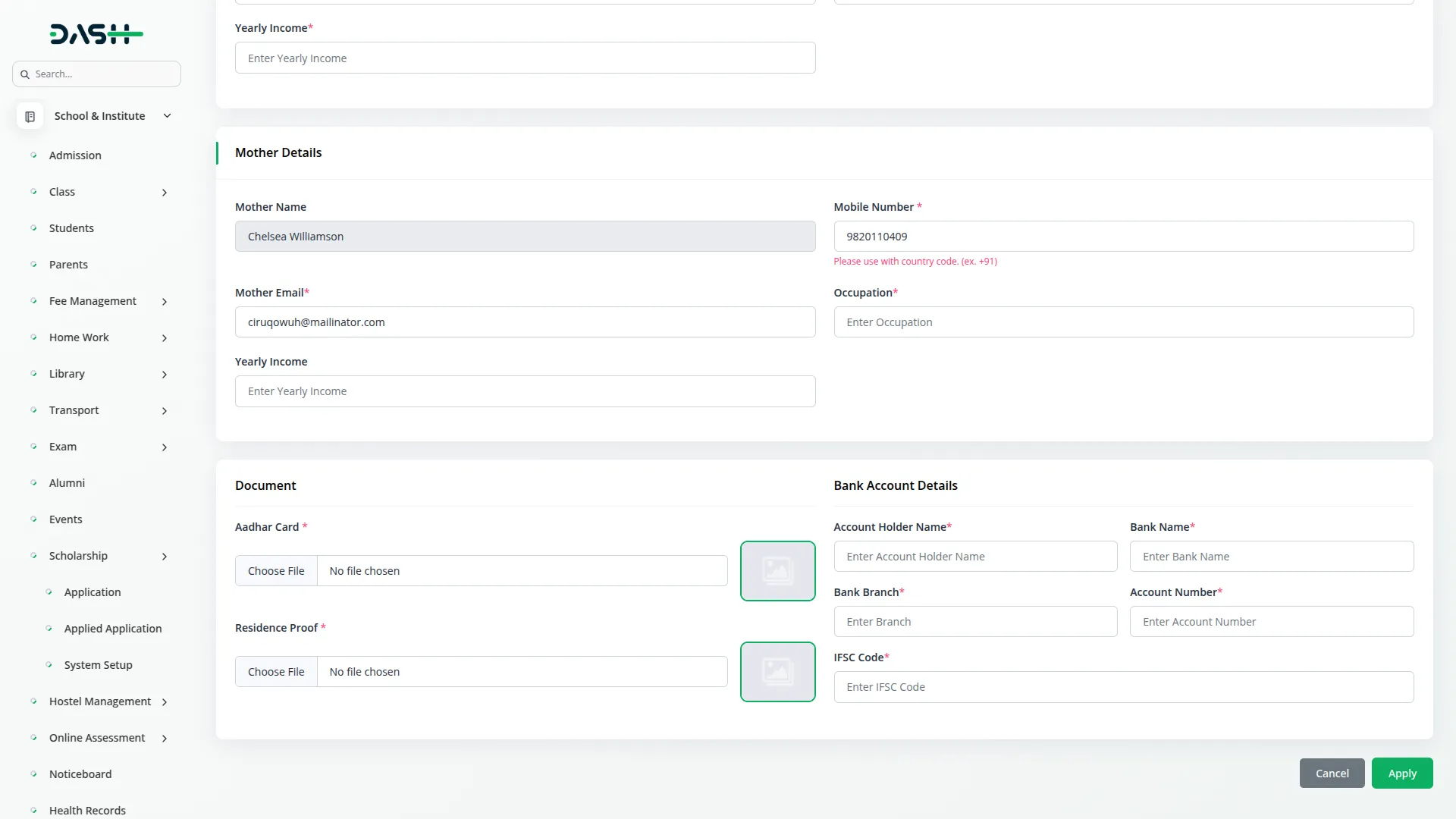The image size is (1456, 819).
Task: Open the Applied Application submenu item
Action: (x=113, y=629)
